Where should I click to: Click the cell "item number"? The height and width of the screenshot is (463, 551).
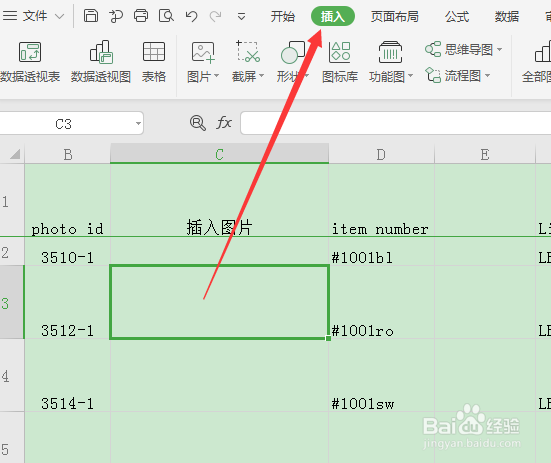click(382, 200)
